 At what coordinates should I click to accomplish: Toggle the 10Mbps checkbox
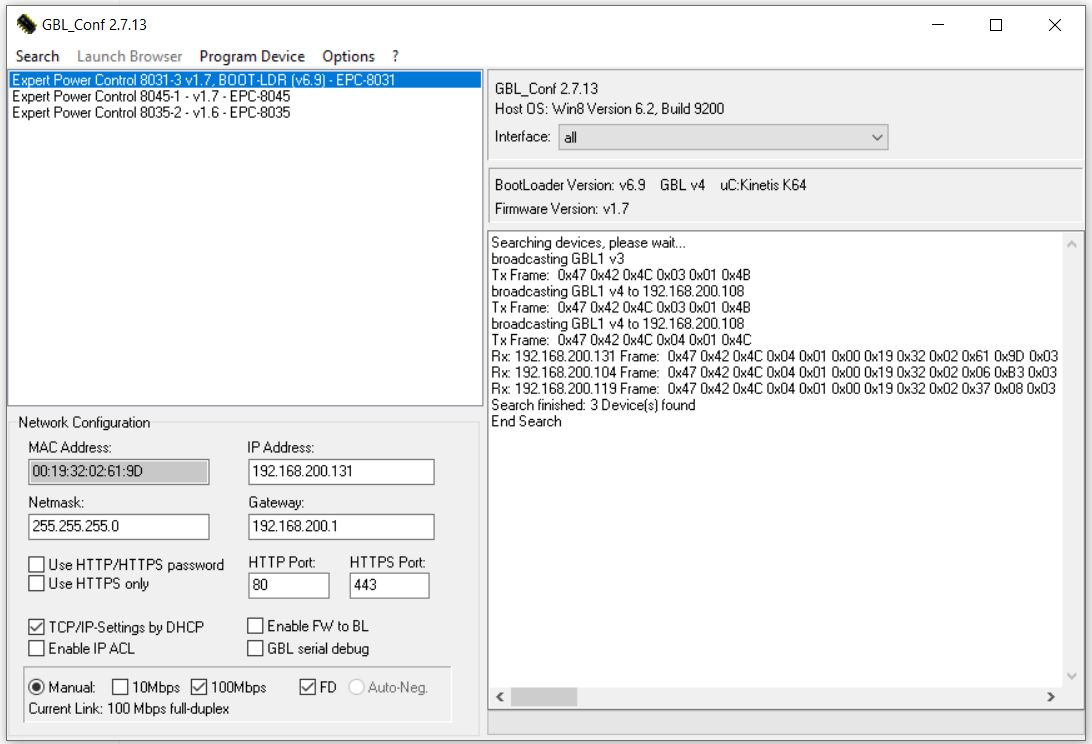tap(120, 687)
